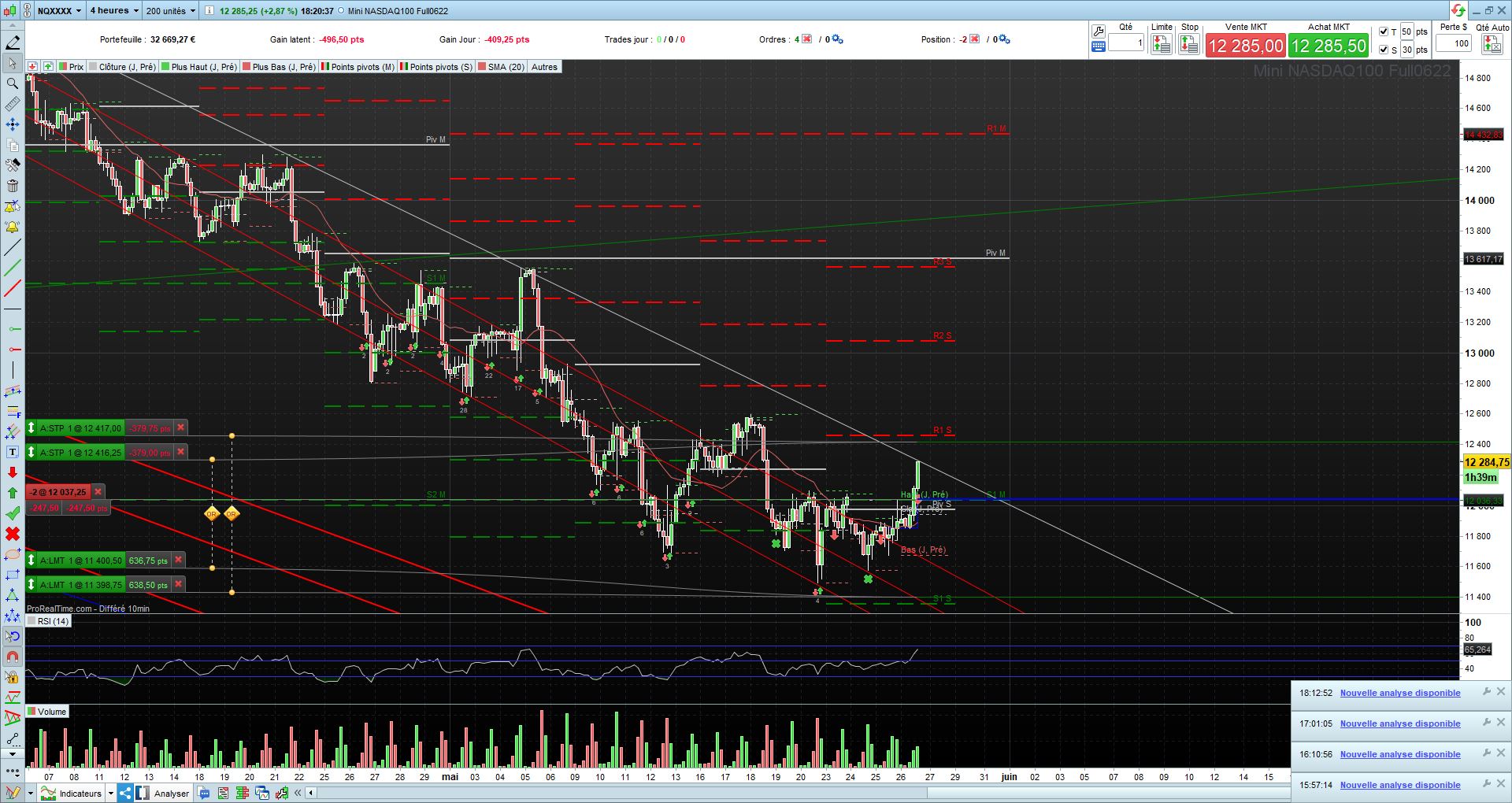Open the Clôture (J, Pré) tab

[123, 67]
